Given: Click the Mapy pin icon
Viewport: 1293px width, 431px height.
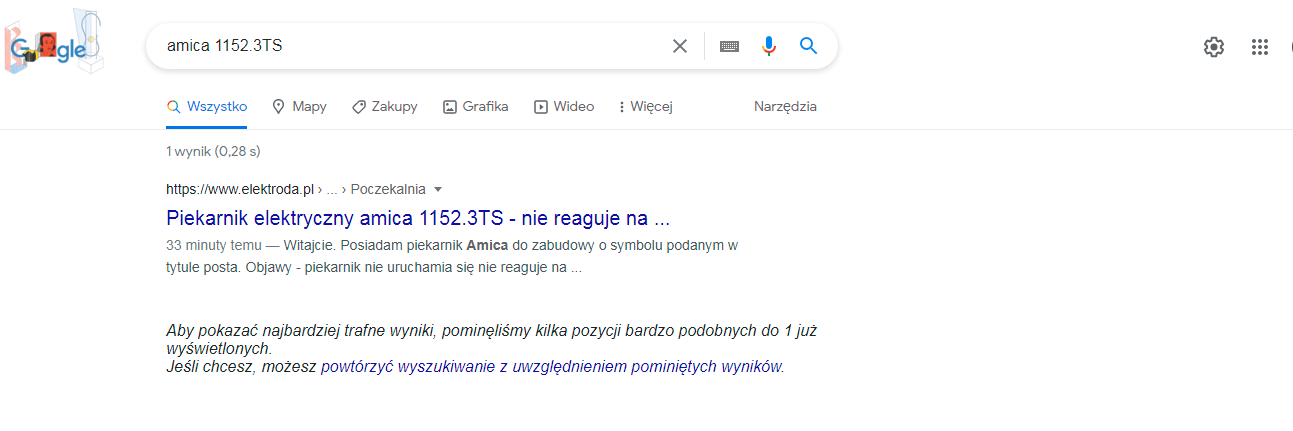Looking at the screenshot, I should (x=278, y=106).
